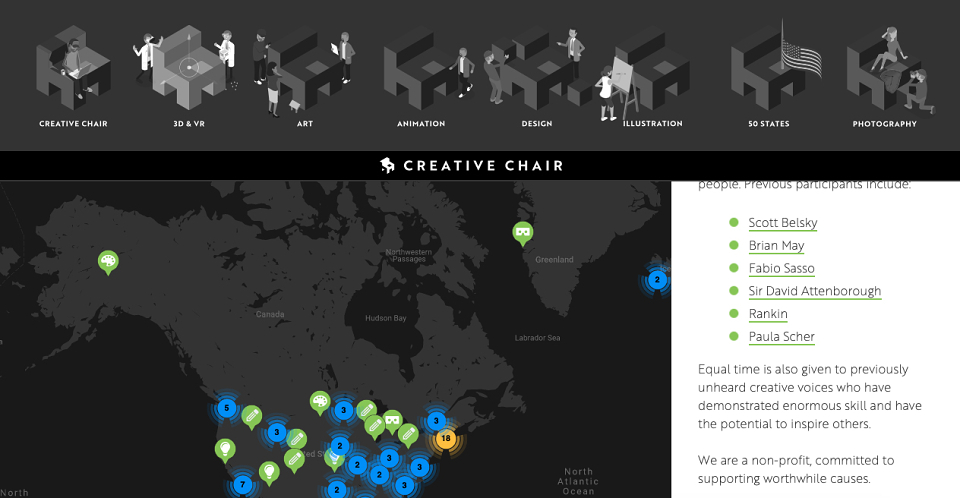Click the blue cluster marker labeled 5
The width and height of the screenshot is (960, 498).
point(227,408)
